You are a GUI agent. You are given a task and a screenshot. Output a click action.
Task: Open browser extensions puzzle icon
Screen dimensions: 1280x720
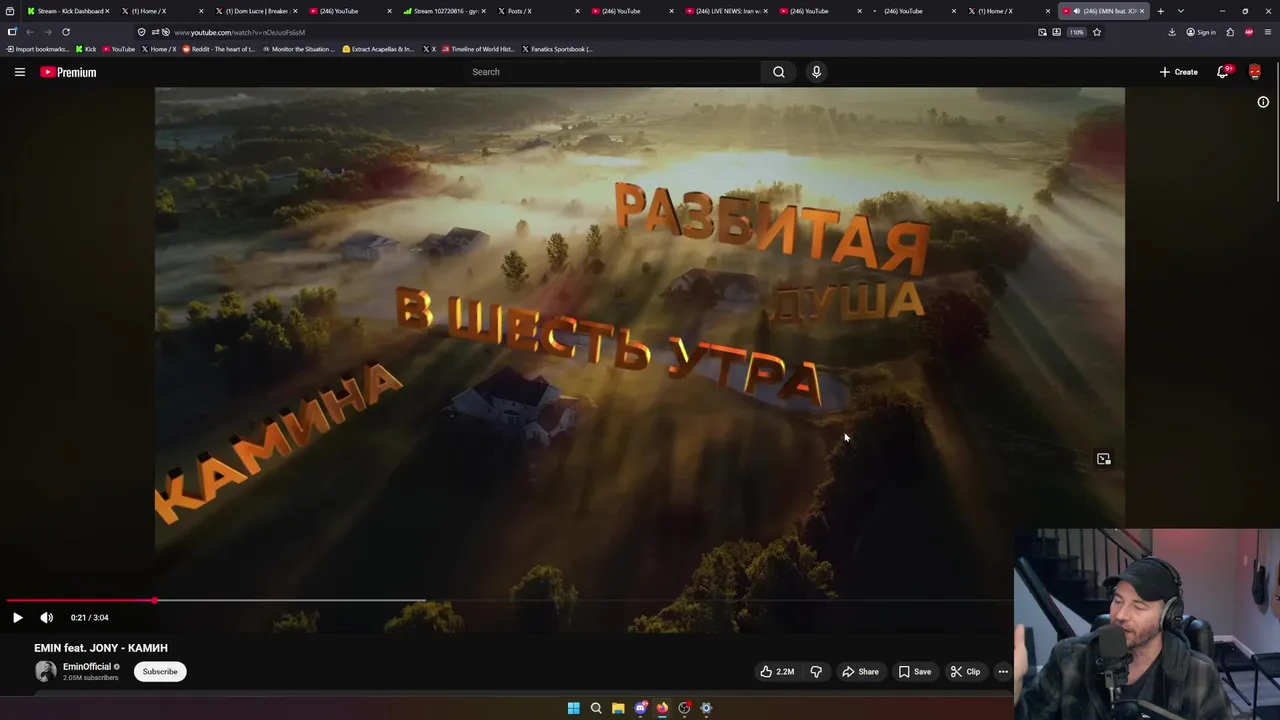(1230, 32)
